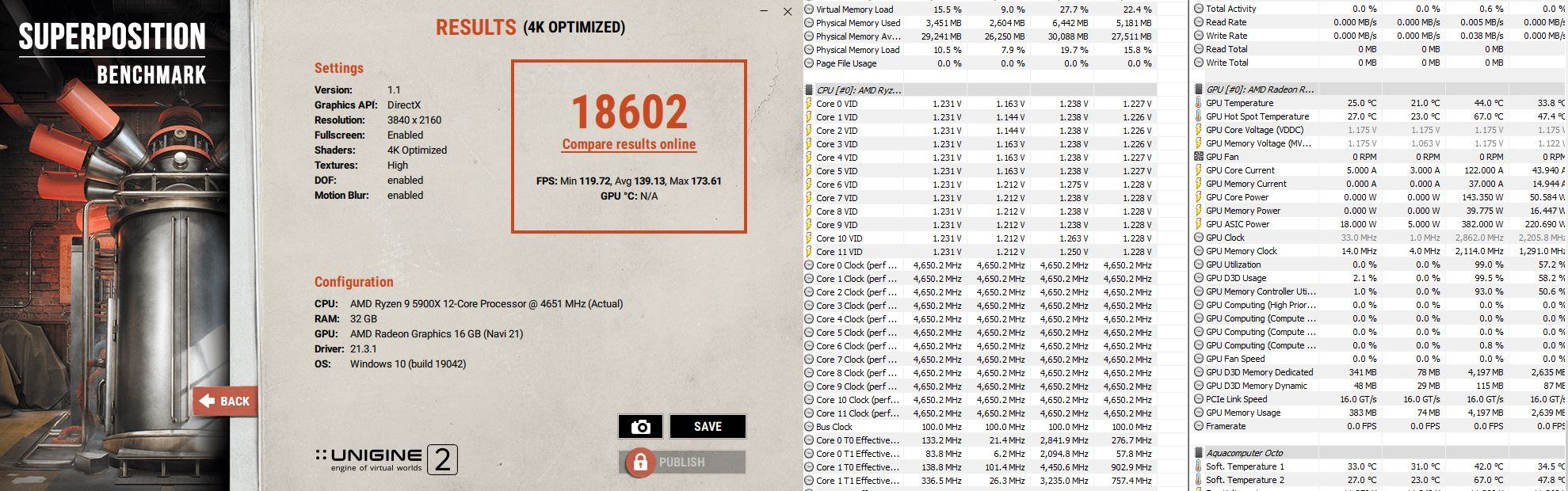1568x491 pixels.
Task: Select the Core 1 T1 Effective row
Action: coord(980,481)
